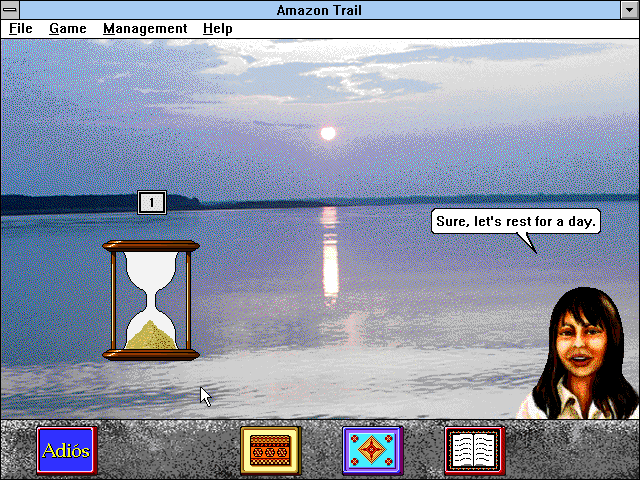Open the File menu

pyautogui.click(x=21, y=29)
